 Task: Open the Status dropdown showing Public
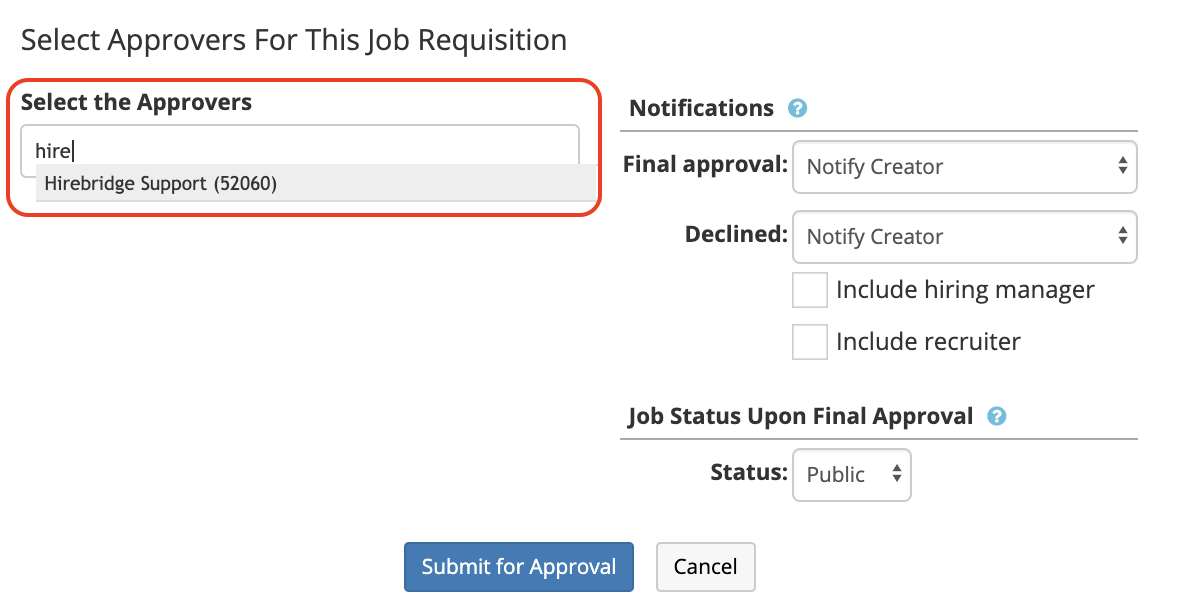[x=852, y=474]
